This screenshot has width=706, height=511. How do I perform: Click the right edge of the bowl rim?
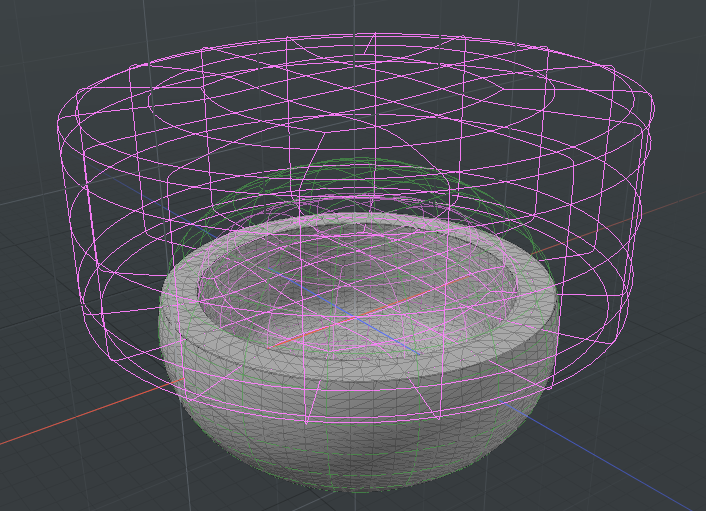pyautogui.click(x=548, y=300)
